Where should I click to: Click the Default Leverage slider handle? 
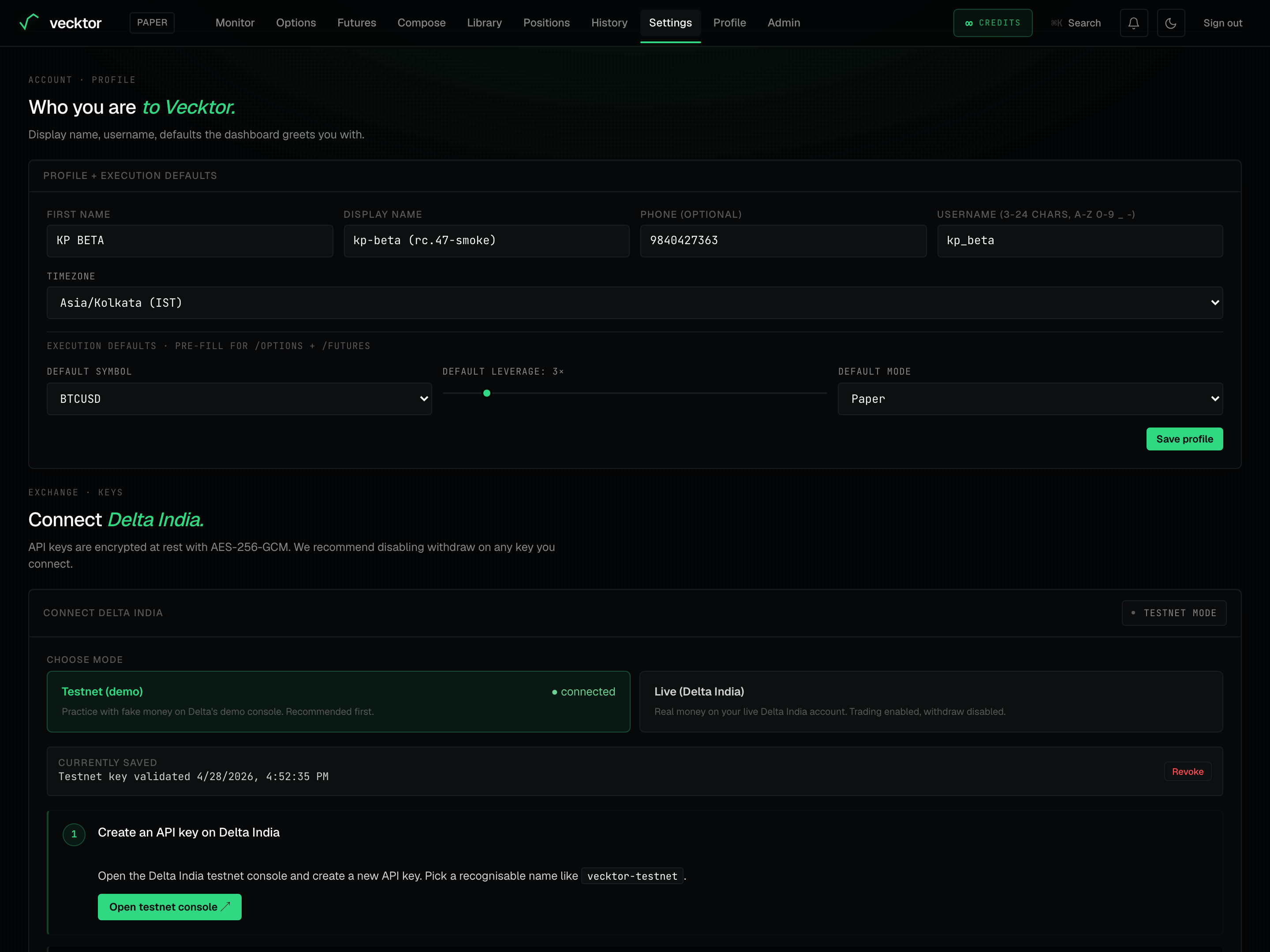tap(487, 393)
